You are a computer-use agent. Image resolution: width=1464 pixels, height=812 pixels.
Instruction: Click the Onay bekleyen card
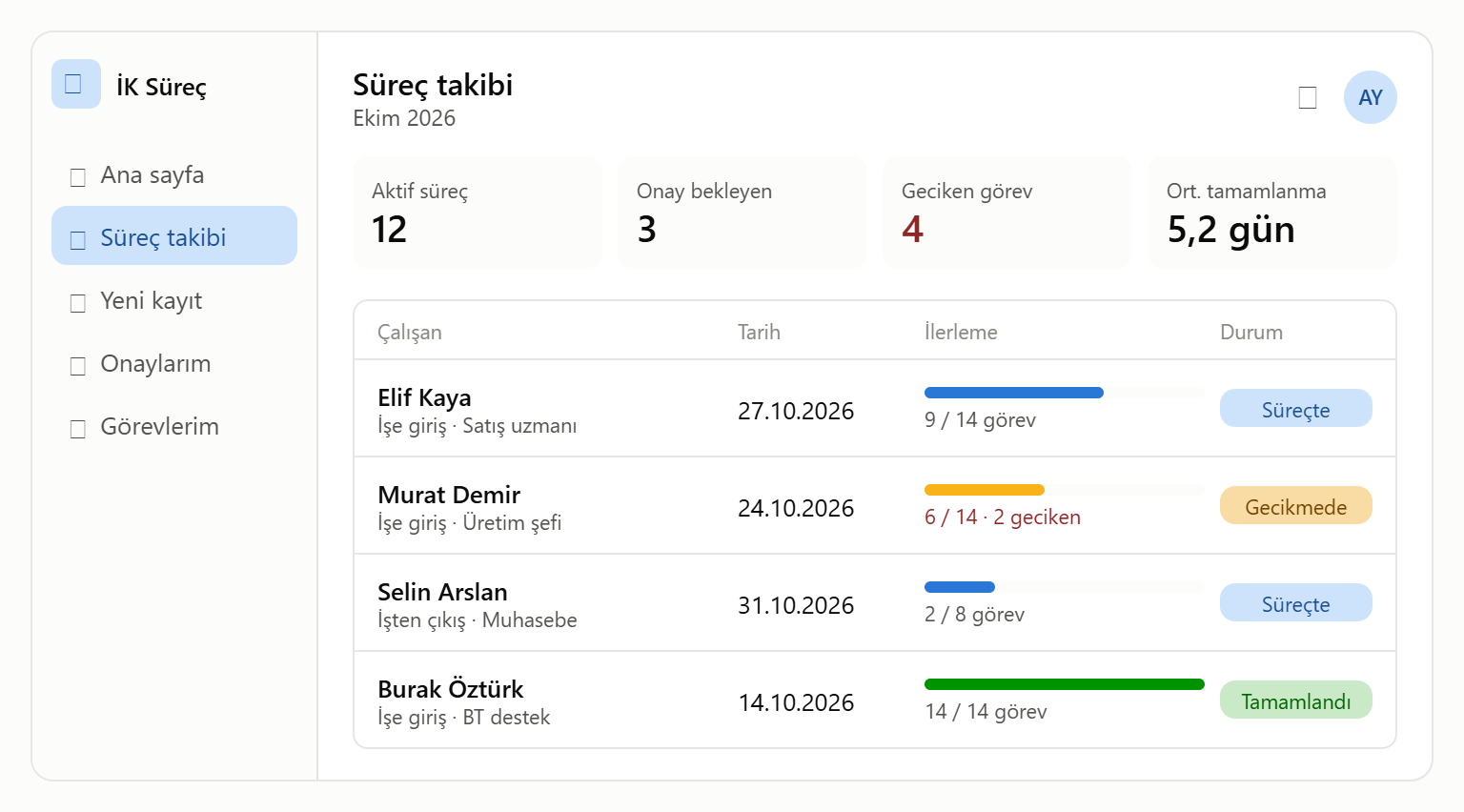(742, 213)
